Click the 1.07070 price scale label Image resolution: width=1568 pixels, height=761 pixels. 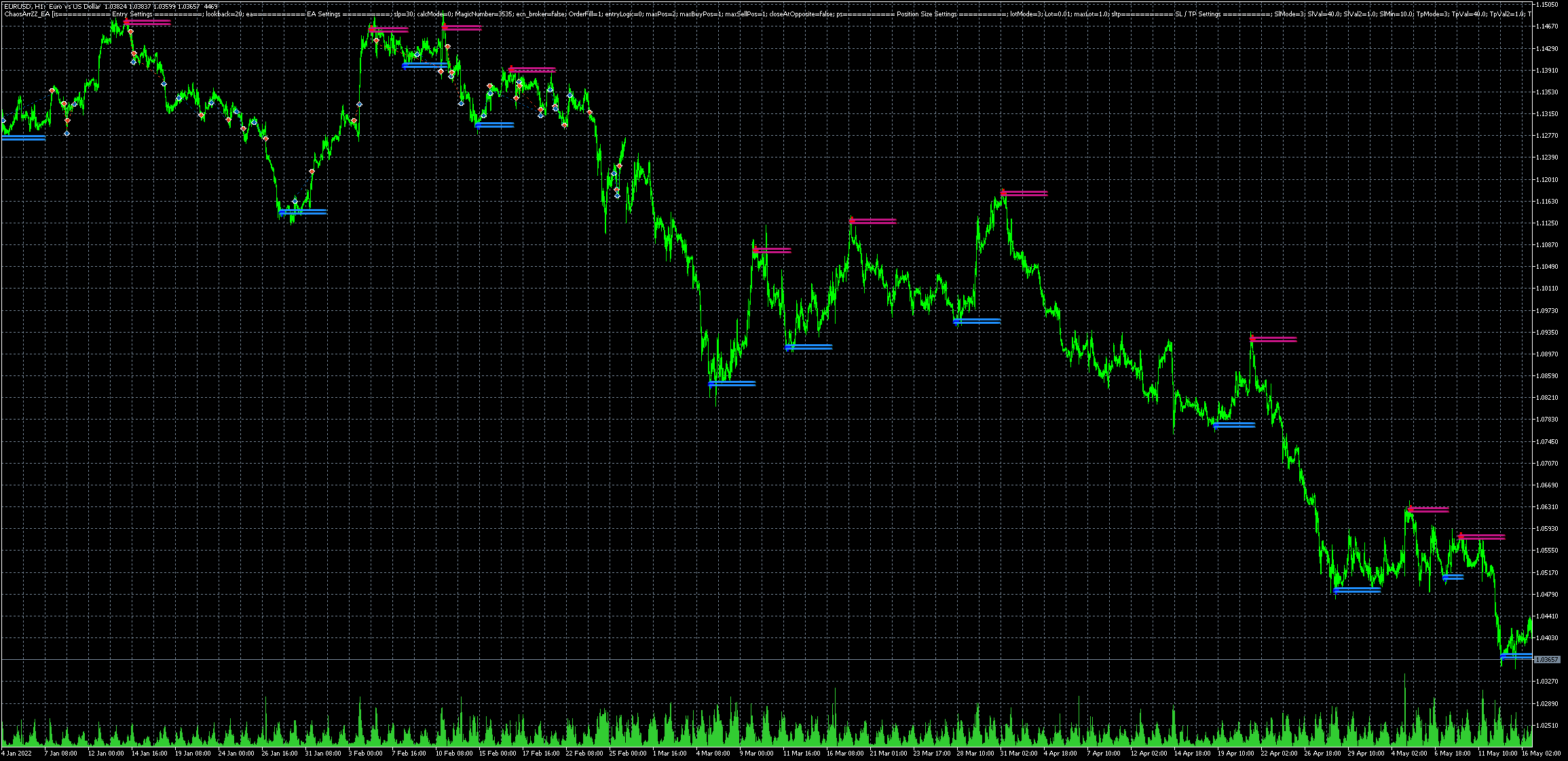pyautogui.click(x=1547, y=463)
